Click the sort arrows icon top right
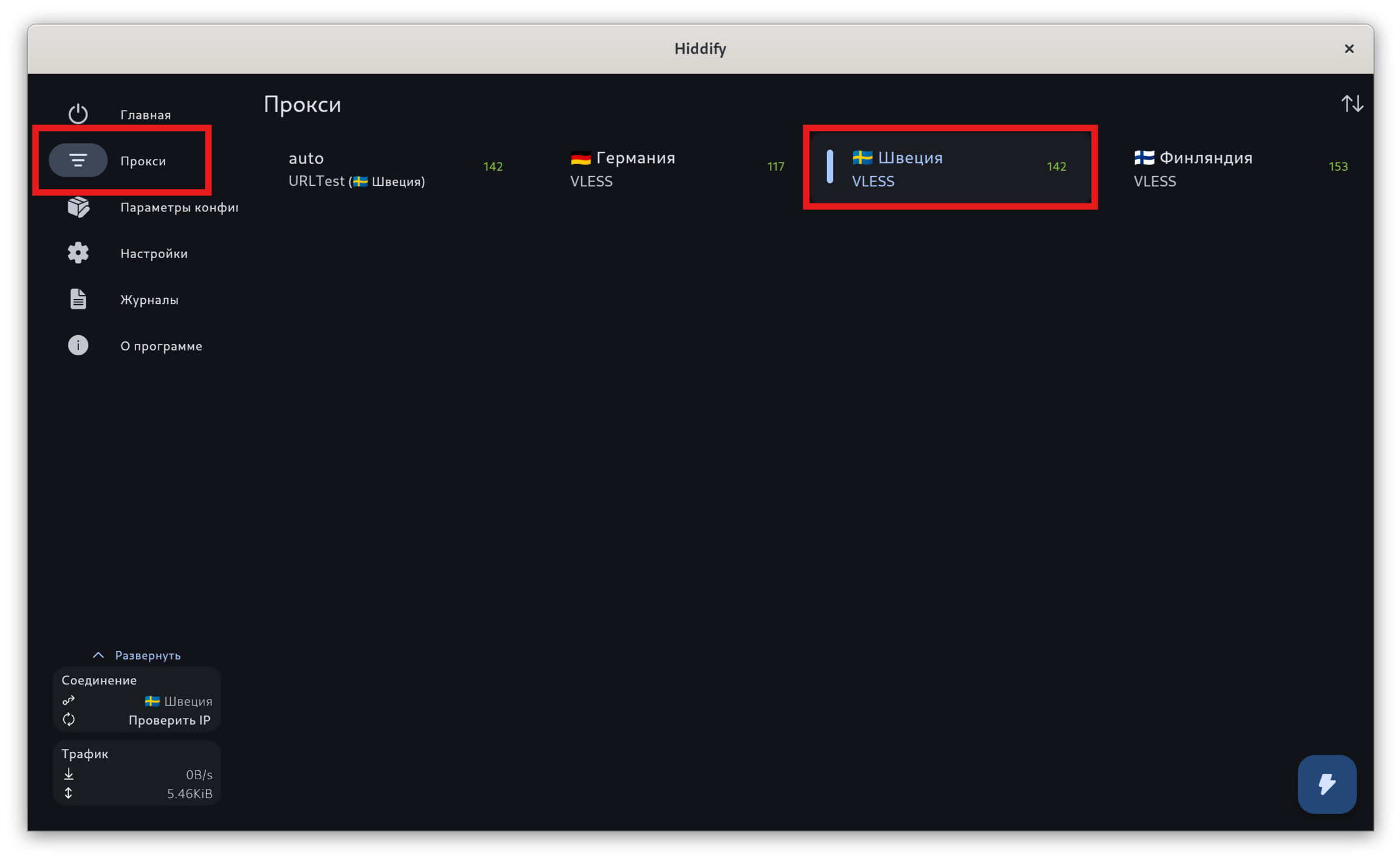The image size is (1400, 860). point(1352,104)
